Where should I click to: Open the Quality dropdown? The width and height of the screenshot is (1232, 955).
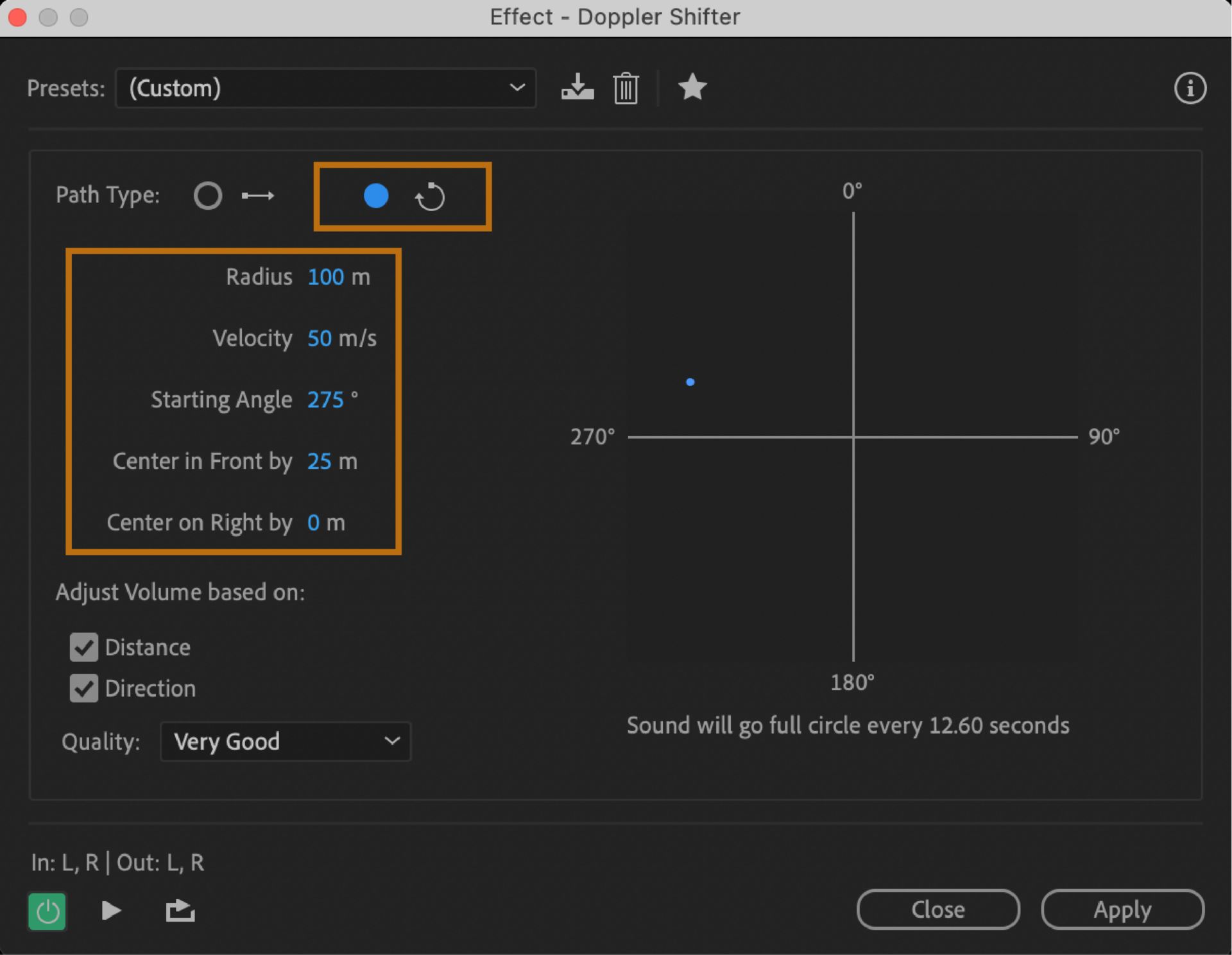tap(285, 741)
